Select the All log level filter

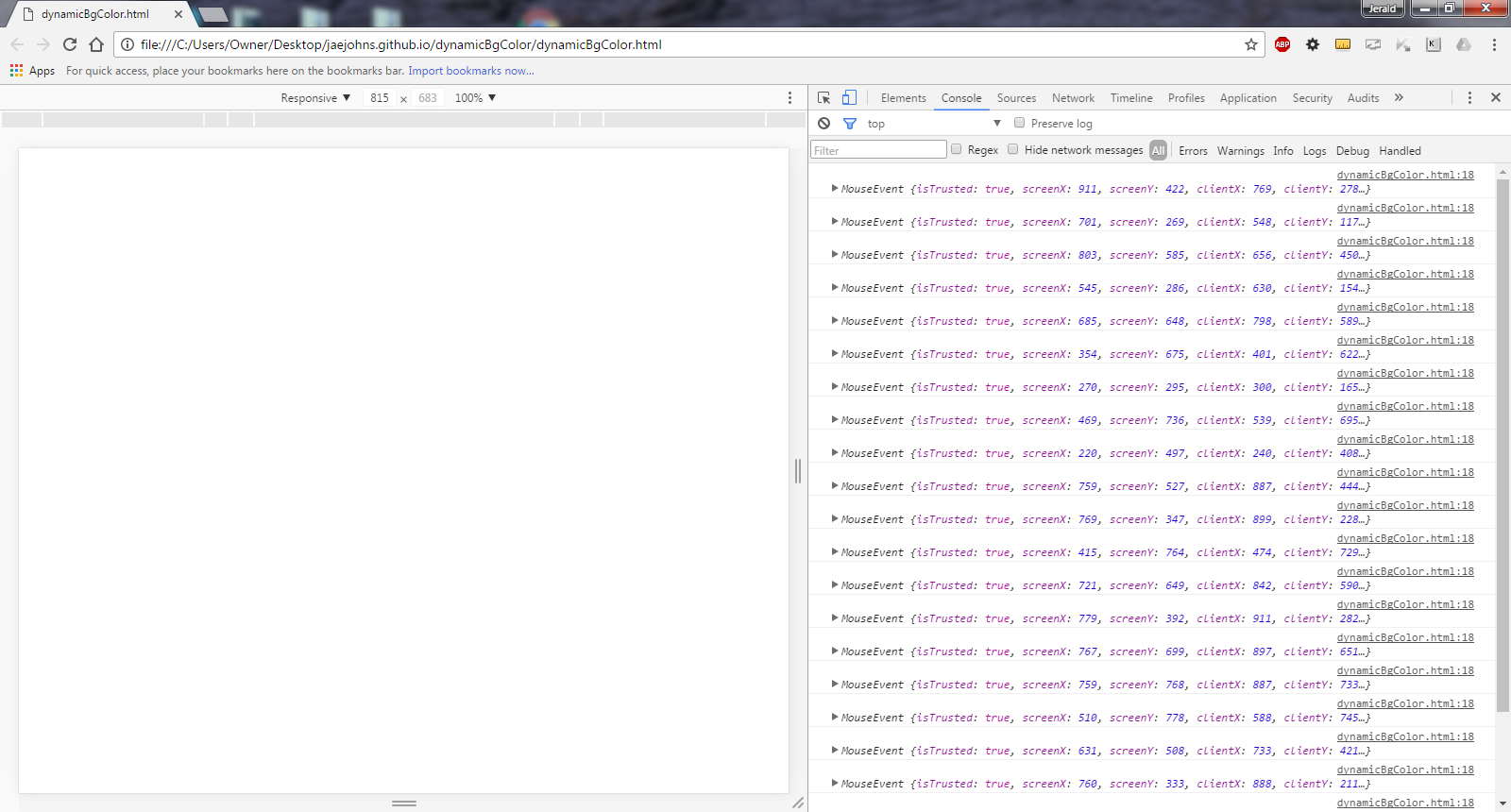tap(1158, 150)
